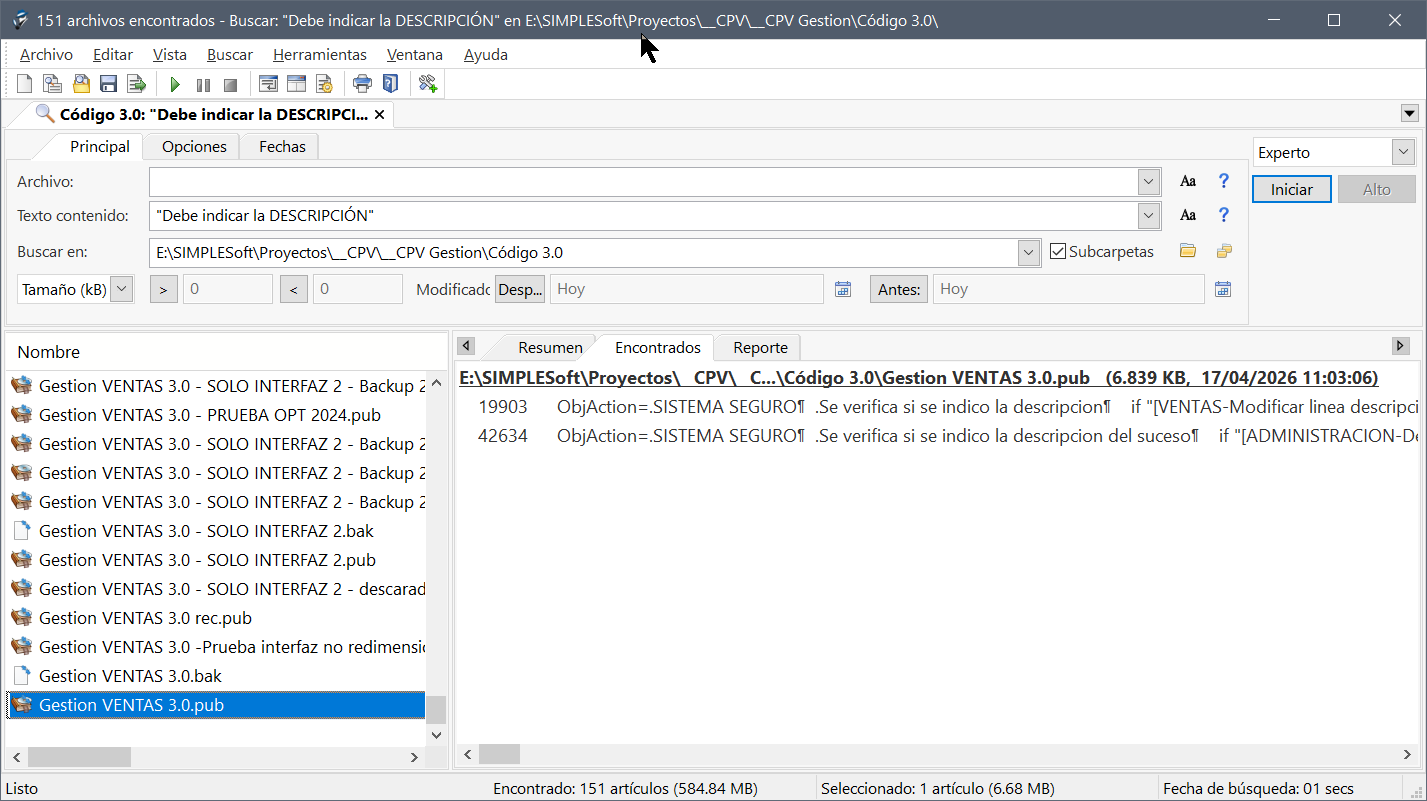Save search using floppy disk icon

point(108,84)
